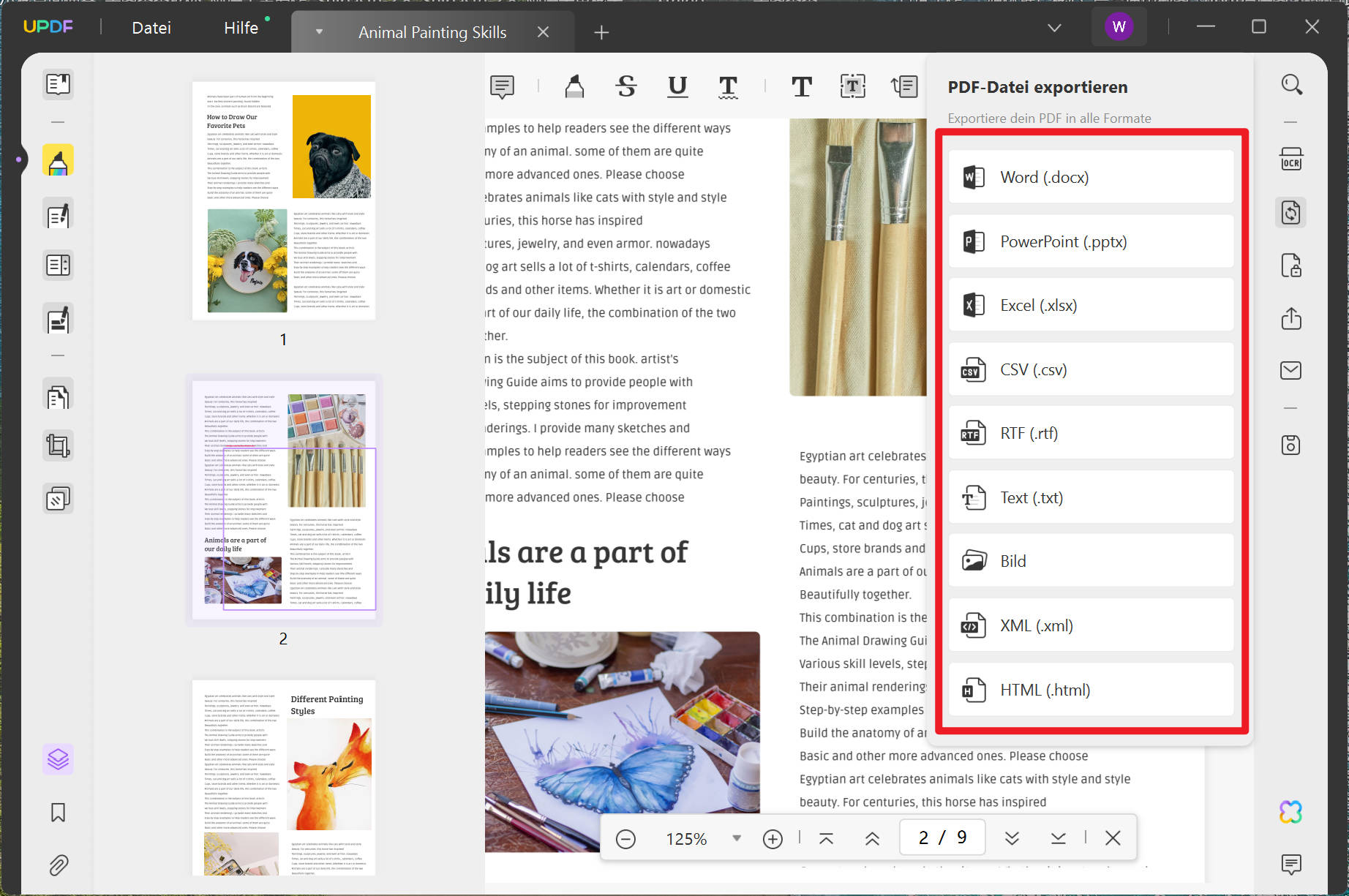Open the protect PDF lock icon
This screenshot has width=1349, height=896.
1290,266
